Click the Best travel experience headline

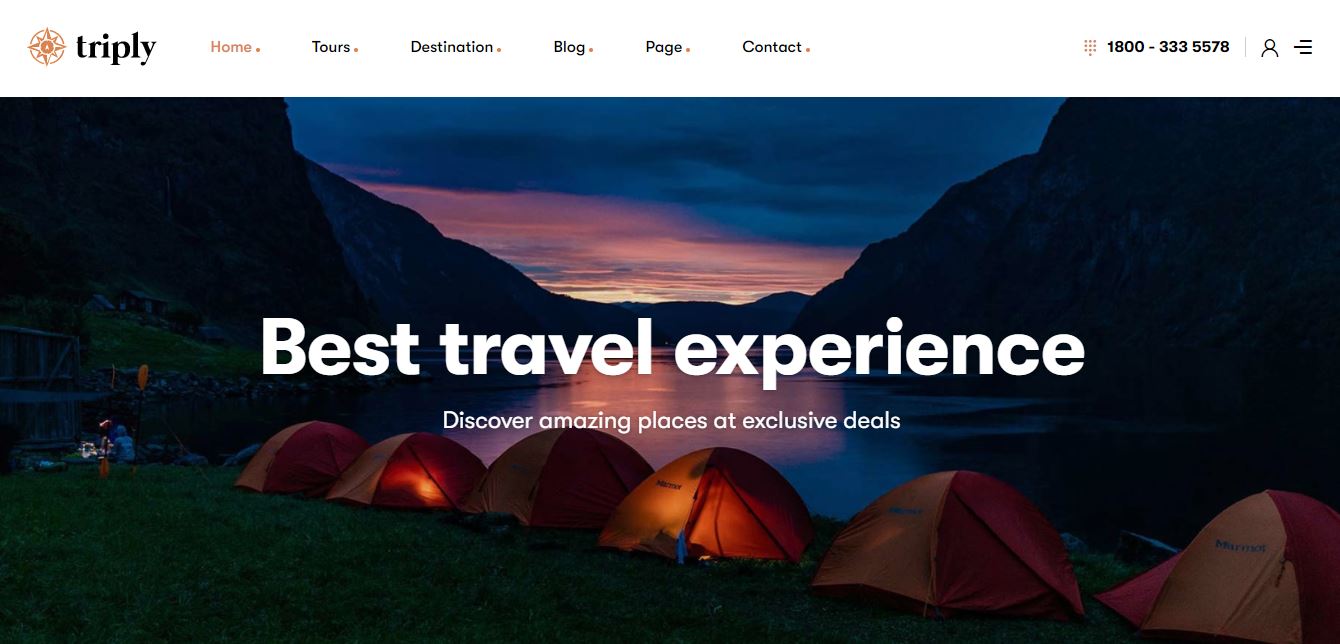pyautogui.click(x=672, y=347)
